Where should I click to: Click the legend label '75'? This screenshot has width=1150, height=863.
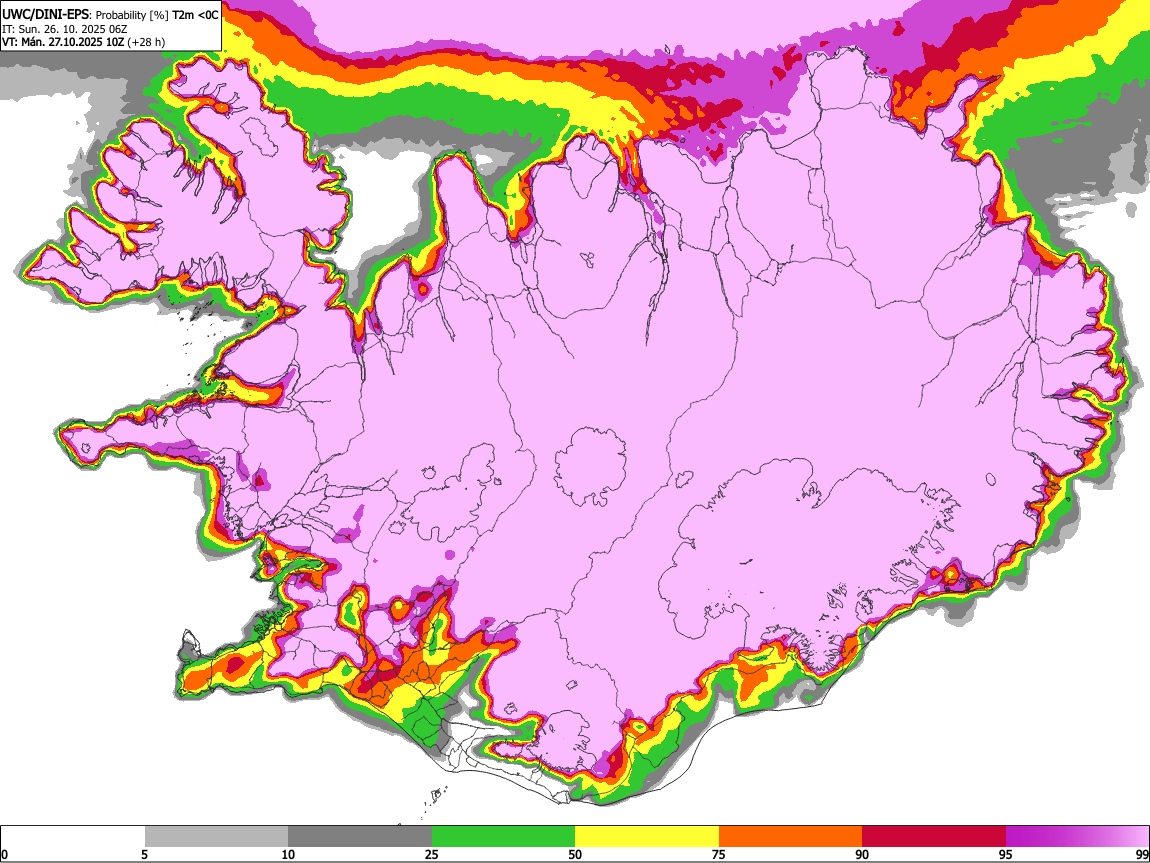click(718, 855)
